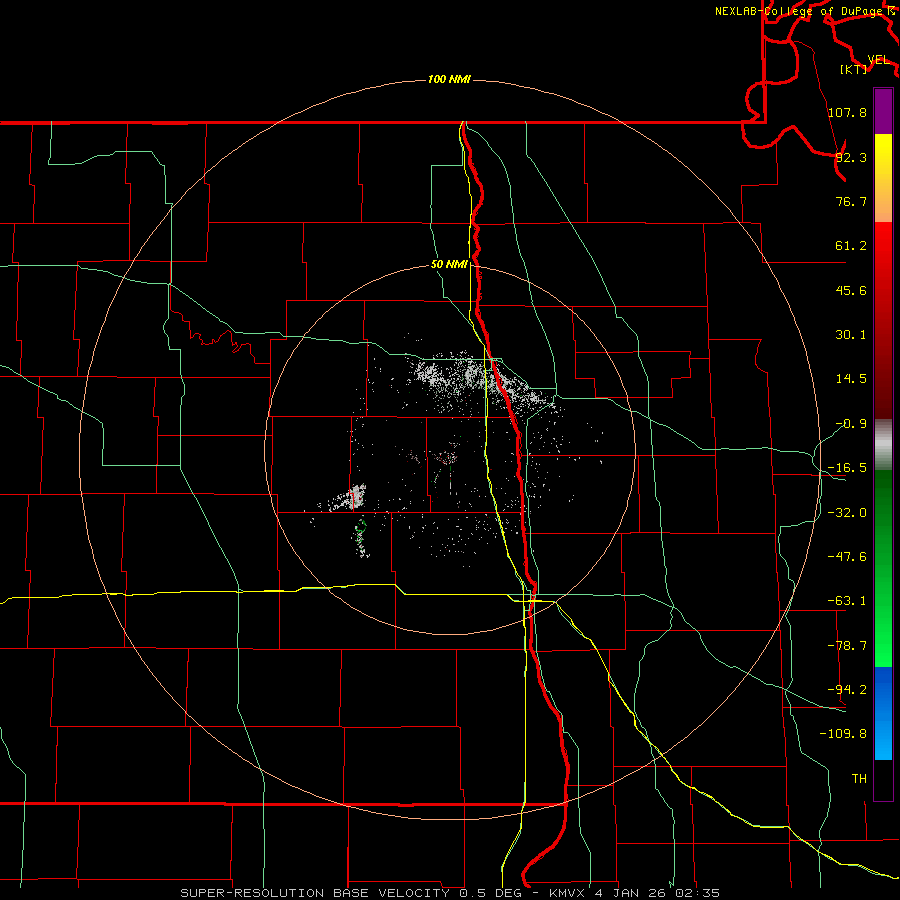Select the -47.6 velocity scale value
The height and width of the screenshot is (900, 900).
pos(847,557)
